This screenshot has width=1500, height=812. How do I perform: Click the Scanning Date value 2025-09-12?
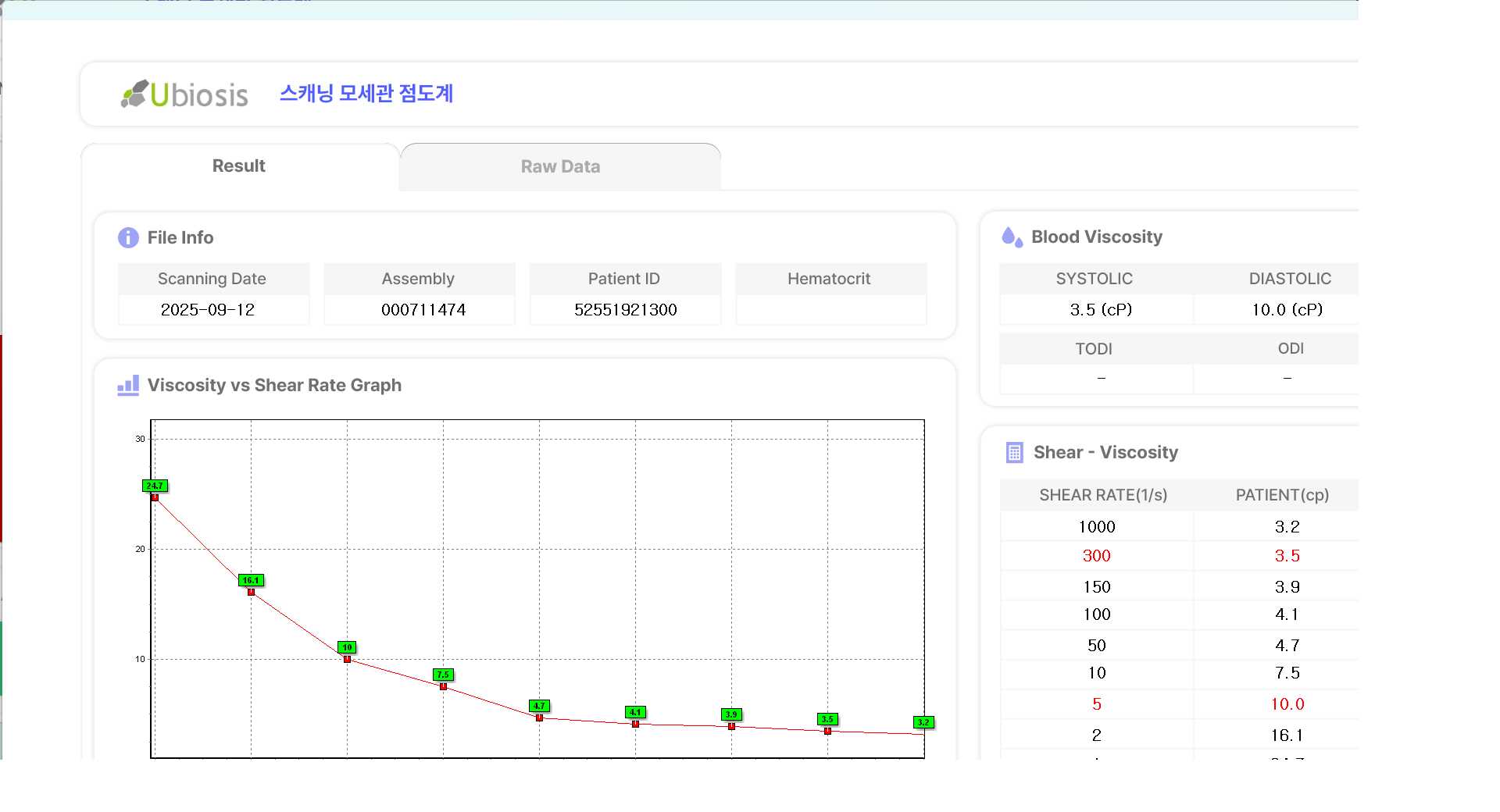(208, 310)
